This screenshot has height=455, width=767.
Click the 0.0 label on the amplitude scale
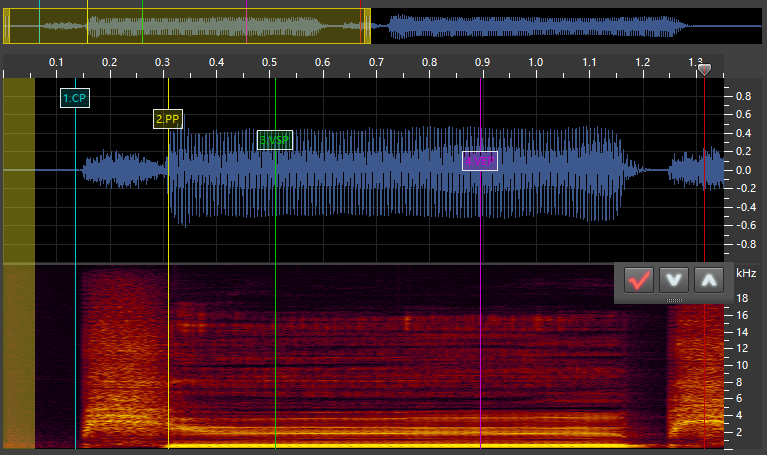tap(743, 170)
